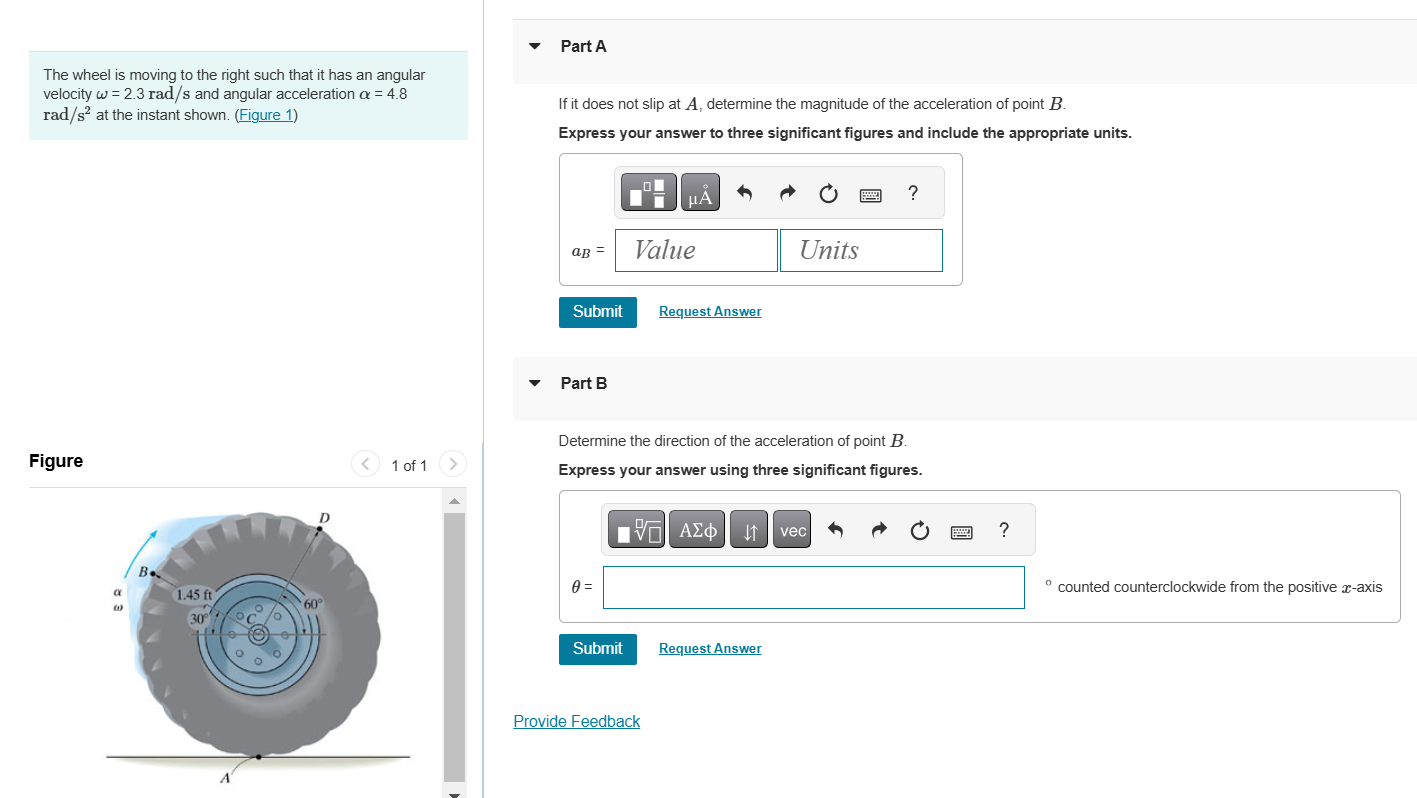
Task: Show keyboard shortcuts in Part A toolbar
Action: coord(871,195)
